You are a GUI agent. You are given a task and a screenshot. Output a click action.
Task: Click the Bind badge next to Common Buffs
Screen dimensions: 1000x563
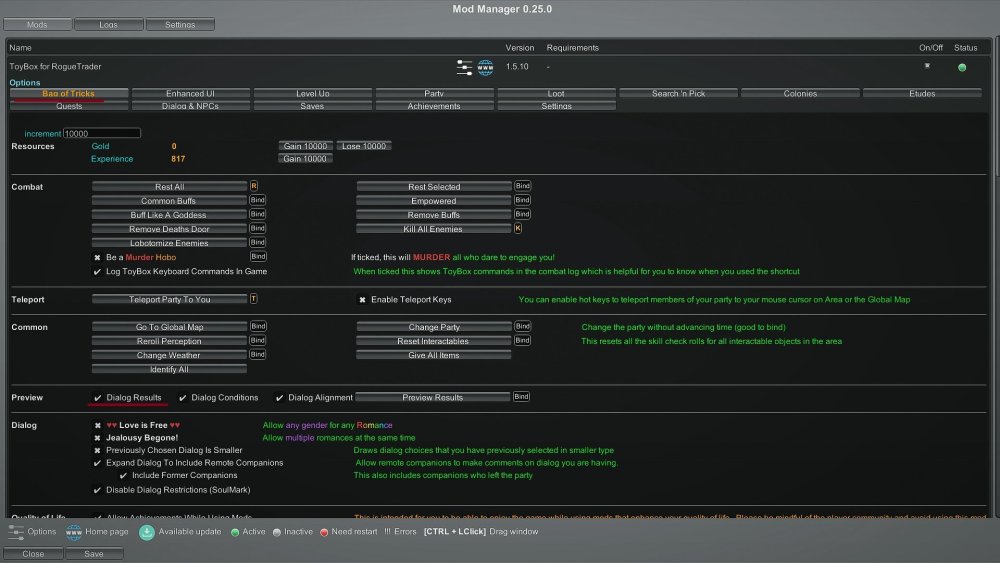[257, 200]
